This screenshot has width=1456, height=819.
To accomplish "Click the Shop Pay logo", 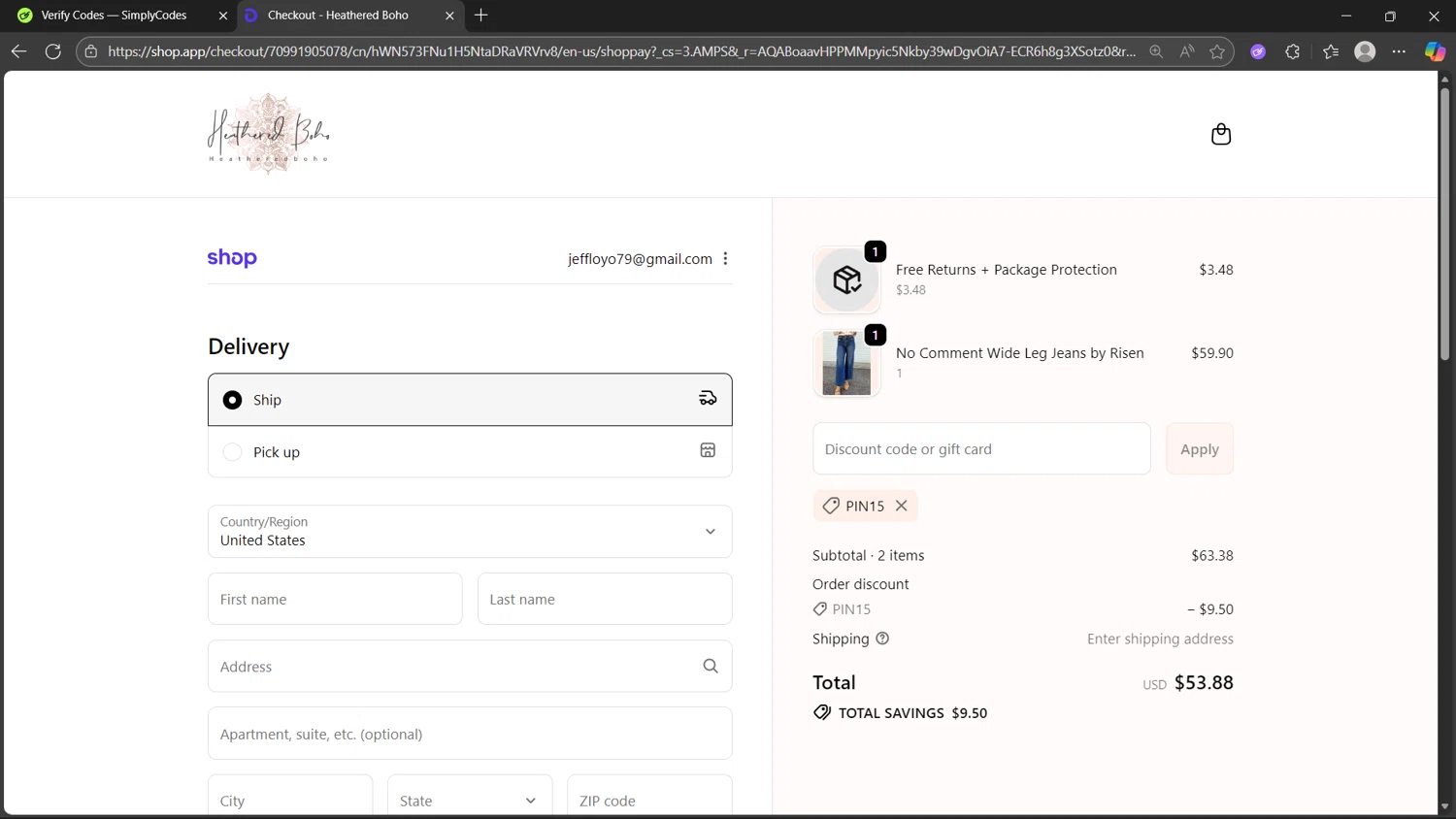I will tap(232, 258).
